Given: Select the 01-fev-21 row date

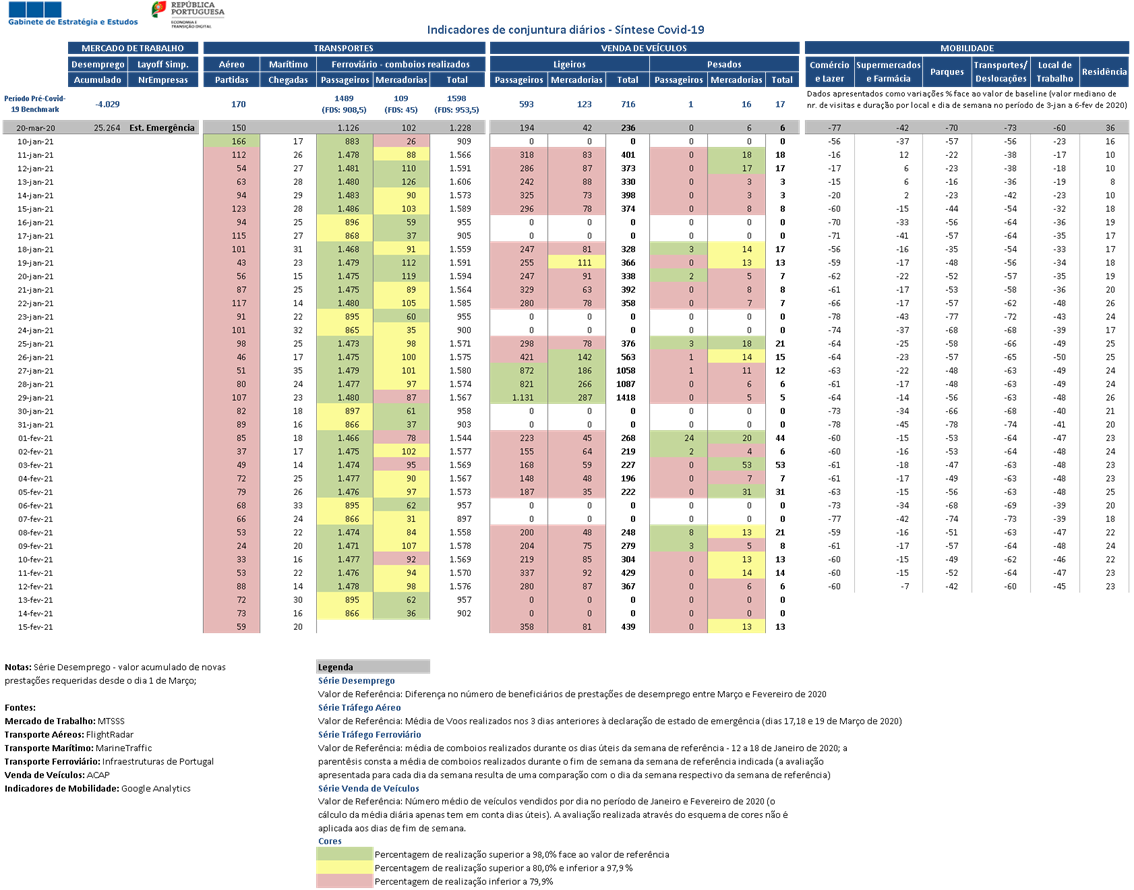Looking at the screenshot, I should point(35,438).
